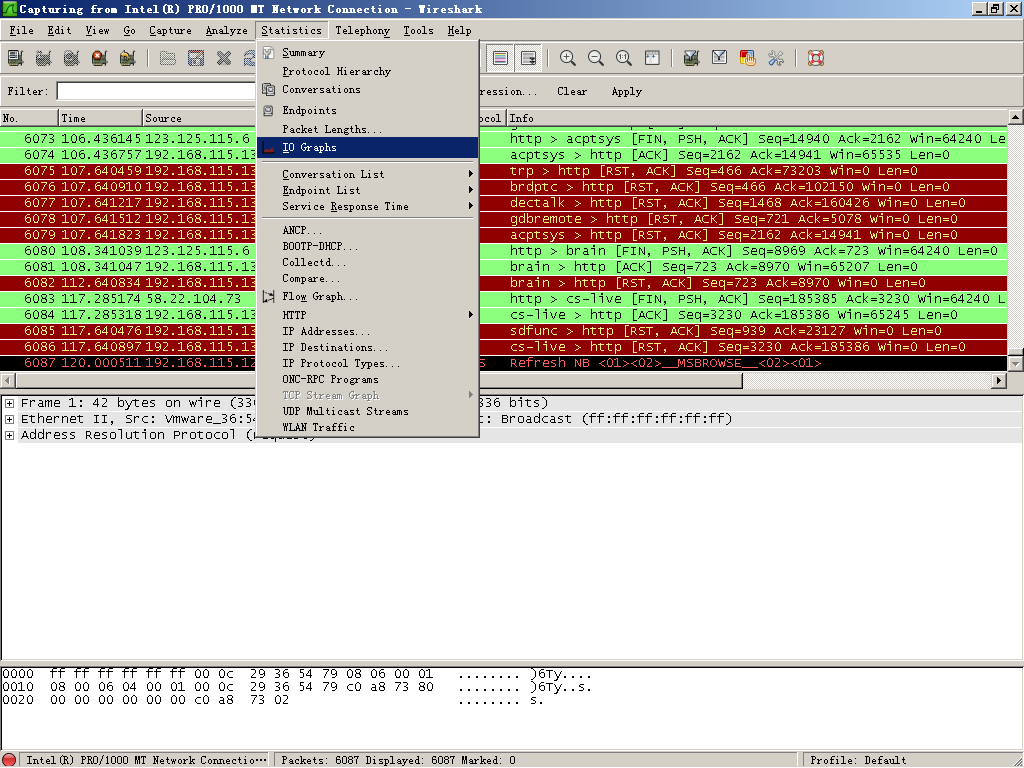Reset zoom to normal size 1:1
Viewport: 1024px width, 768px height.
click(624, 58)
